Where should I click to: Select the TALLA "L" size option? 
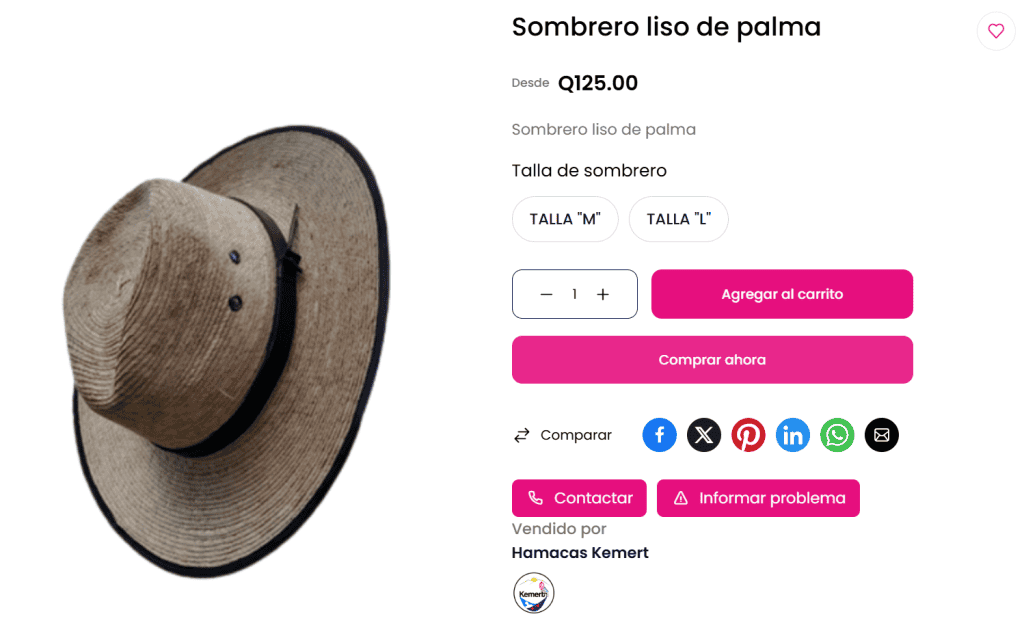[678, 219]
